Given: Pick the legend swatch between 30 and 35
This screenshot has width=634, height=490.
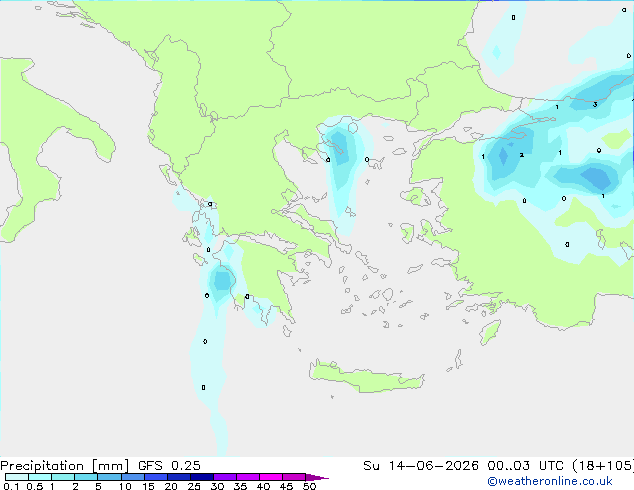Looking at the screenshot, I should 225,477.
